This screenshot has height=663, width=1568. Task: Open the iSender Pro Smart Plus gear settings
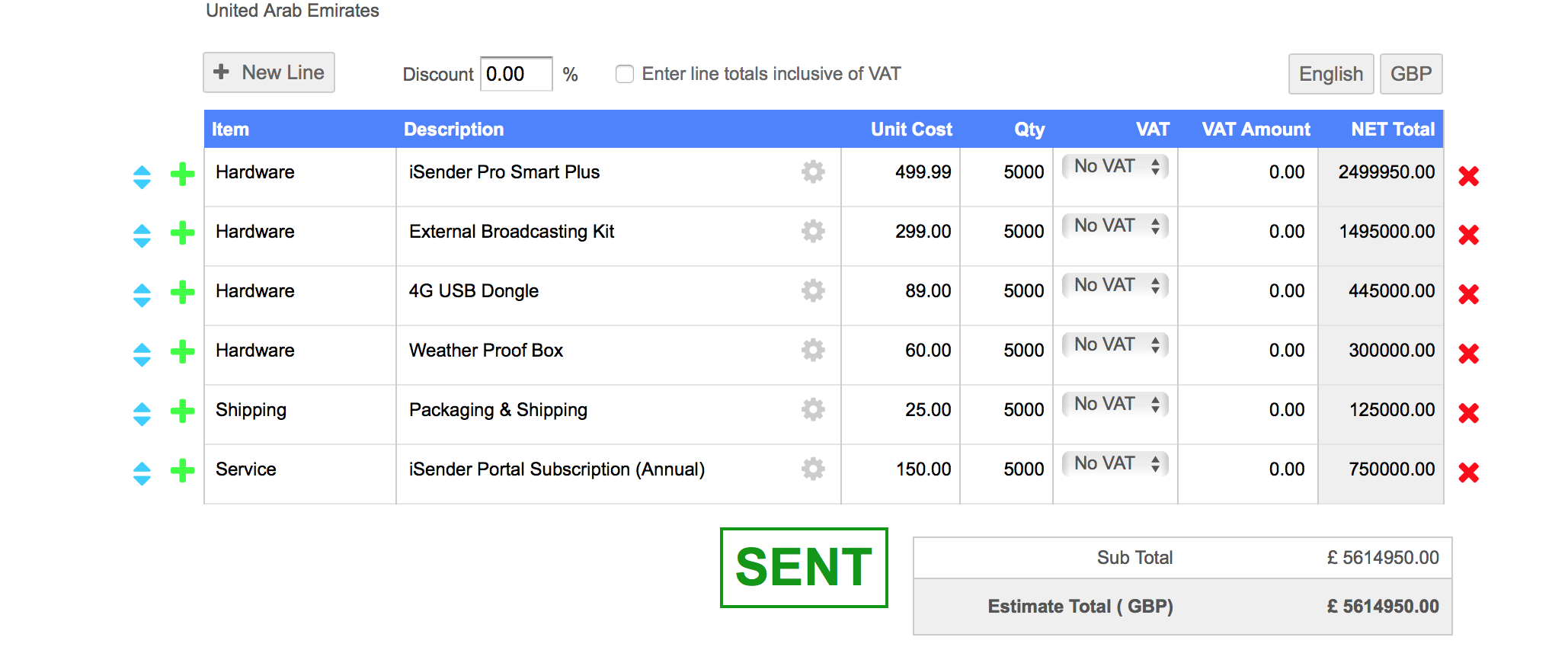click(813, 171)
